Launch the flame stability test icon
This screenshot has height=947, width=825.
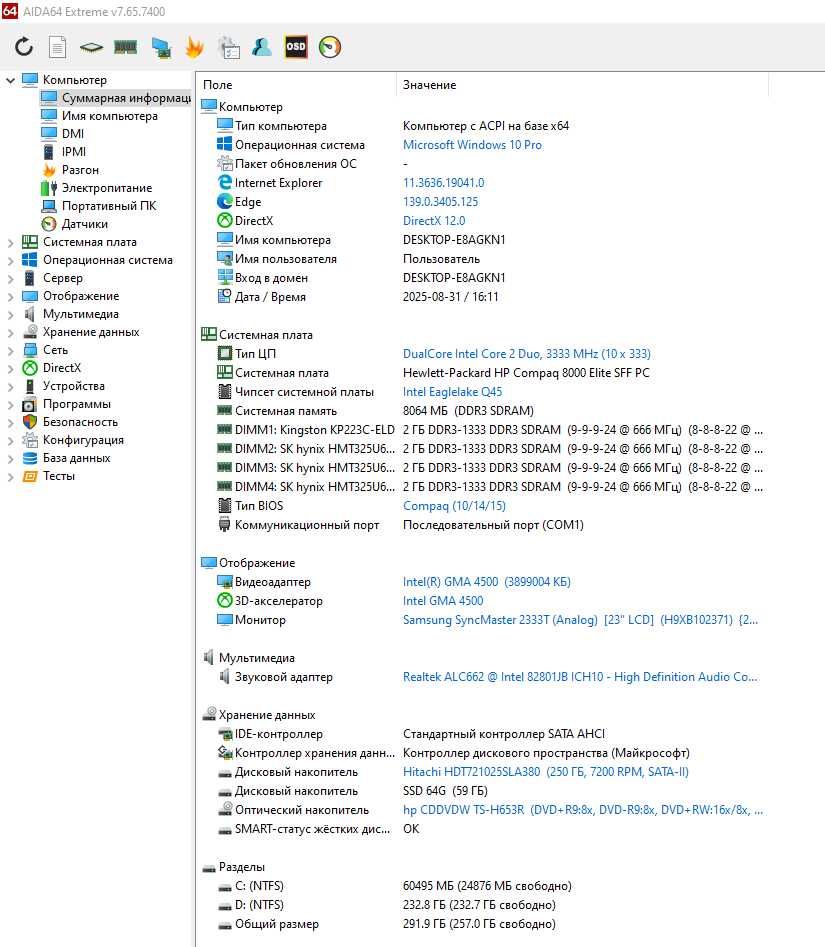pyautogui.click(x=194, y=47)
